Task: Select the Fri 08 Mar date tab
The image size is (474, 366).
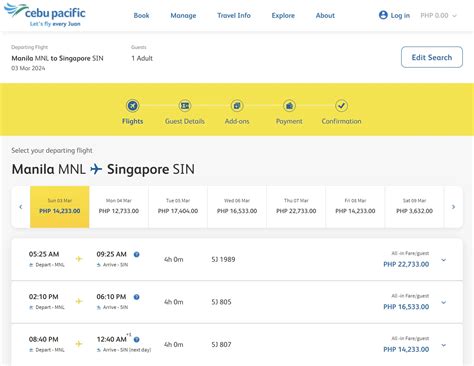Action: point(355,207)
